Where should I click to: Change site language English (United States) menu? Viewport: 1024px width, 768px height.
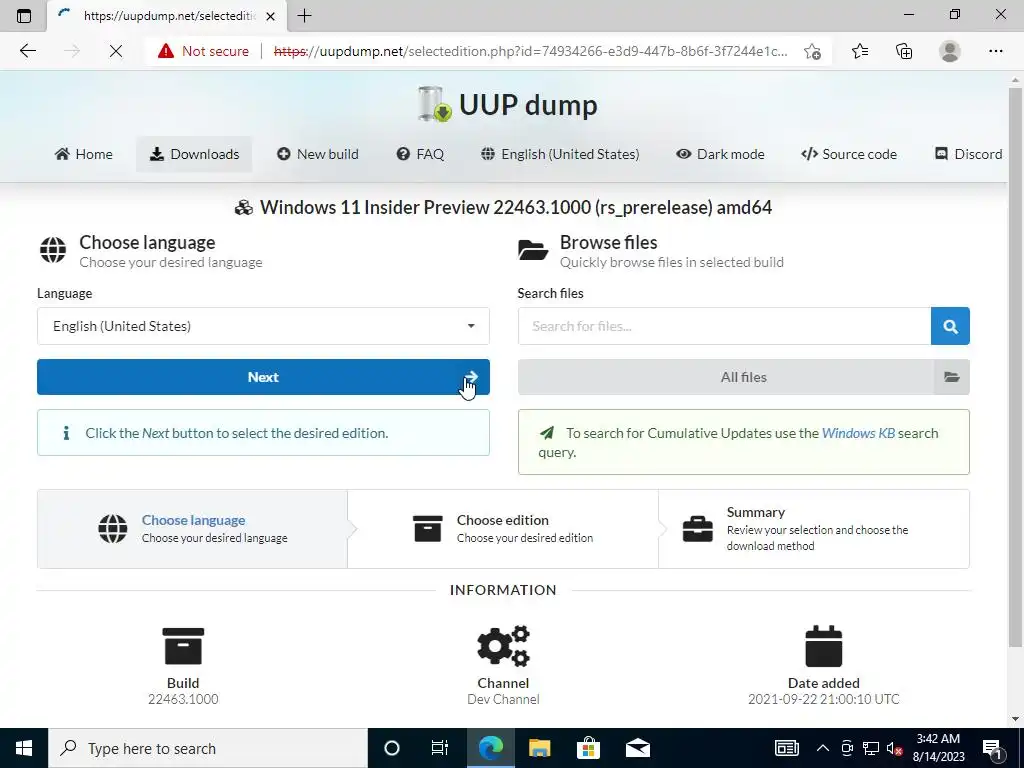[560, 154]
